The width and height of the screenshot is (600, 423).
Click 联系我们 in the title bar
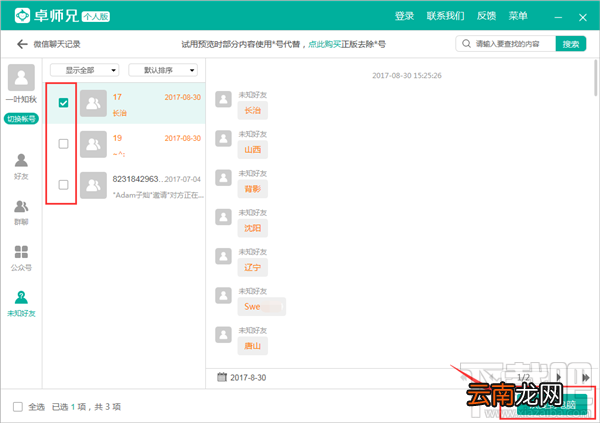[x=445, y=16]
